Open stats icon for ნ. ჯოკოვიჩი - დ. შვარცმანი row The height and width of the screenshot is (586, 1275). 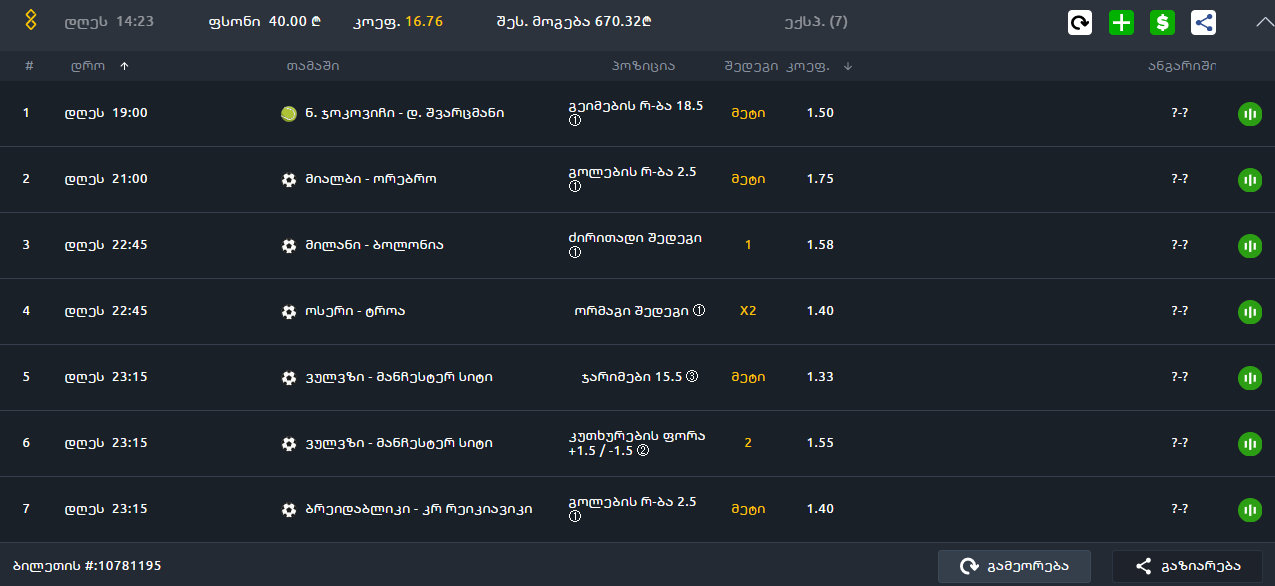pyautogui.click(x=1250, y=114)
